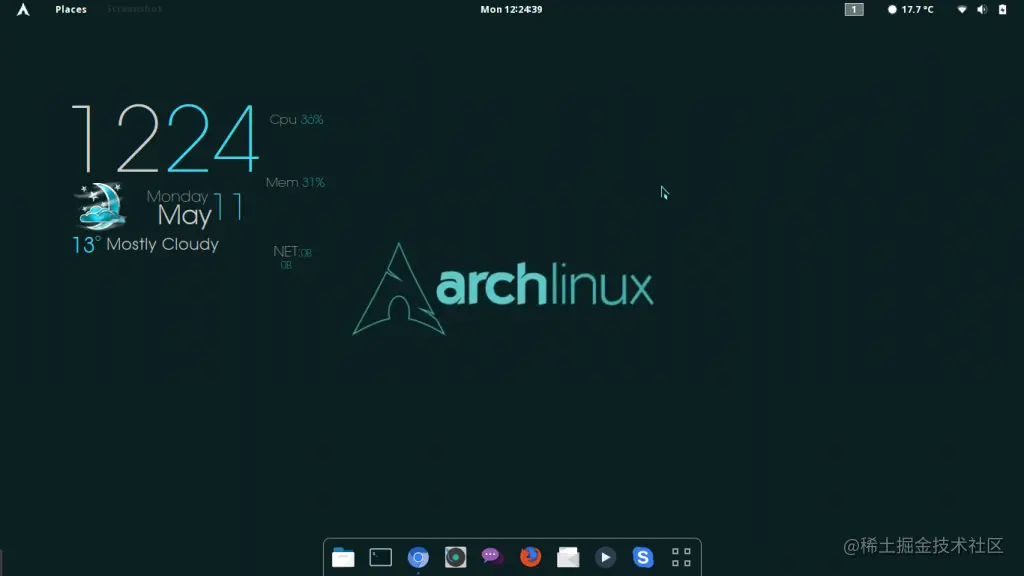1024x576 pixels.
Task: Click the moon and cloud weather icon
Action: [100, 206]
